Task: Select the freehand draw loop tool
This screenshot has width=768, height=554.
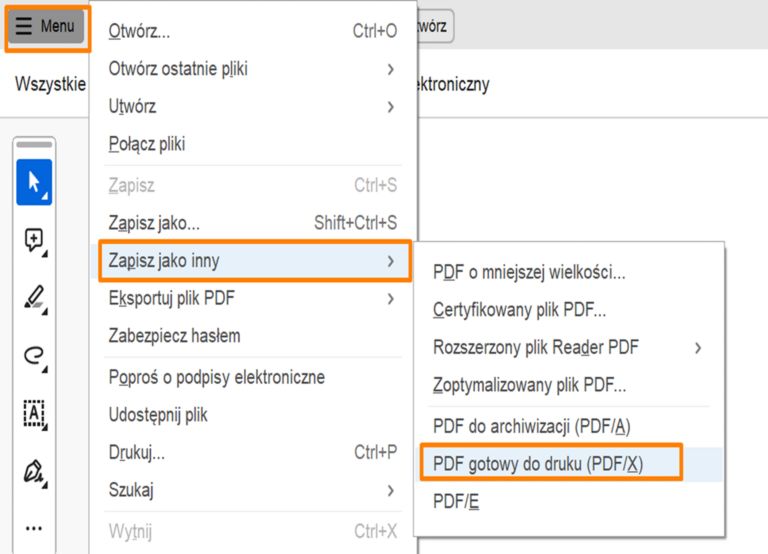Action: click(34, 355)
